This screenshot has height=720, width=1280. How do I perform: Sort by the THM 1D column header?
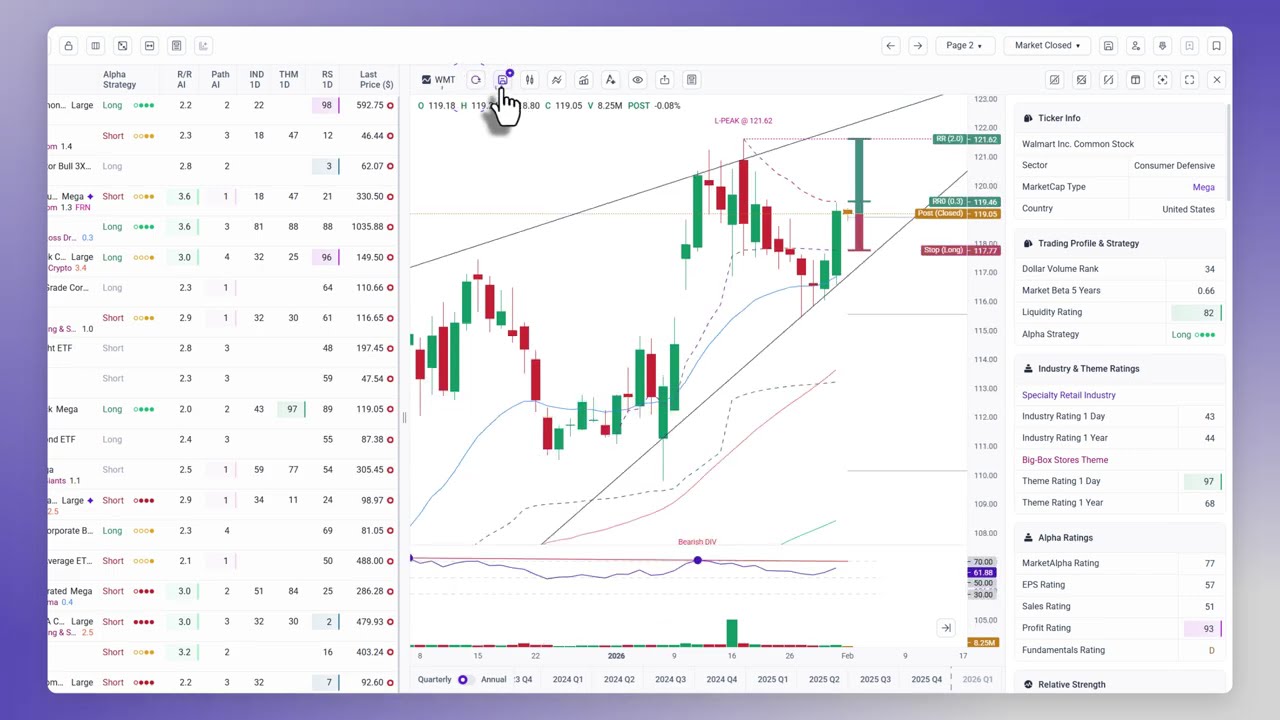point(288,79)
